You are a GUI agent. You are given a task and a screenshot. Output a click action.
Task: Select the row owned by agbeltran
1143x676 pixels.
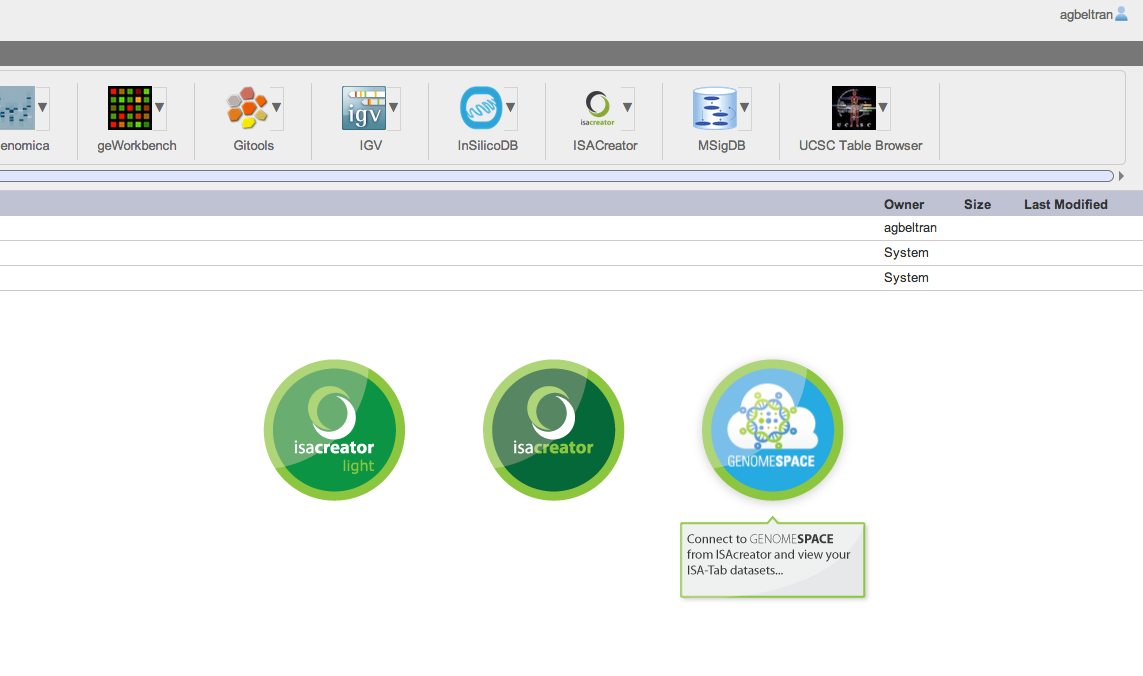point(572,228)
